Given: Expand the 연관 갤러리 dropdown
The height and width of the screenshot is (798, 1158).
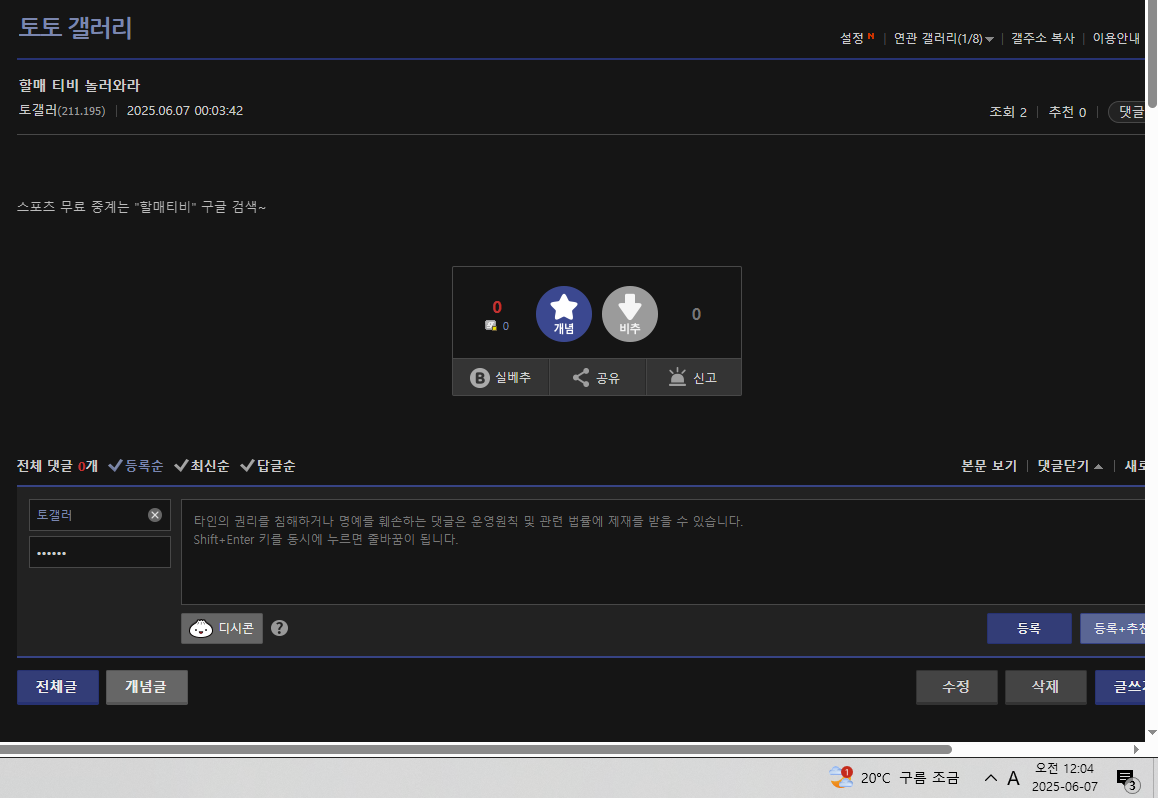Looking at the screenshot, I should coord(944,38).
